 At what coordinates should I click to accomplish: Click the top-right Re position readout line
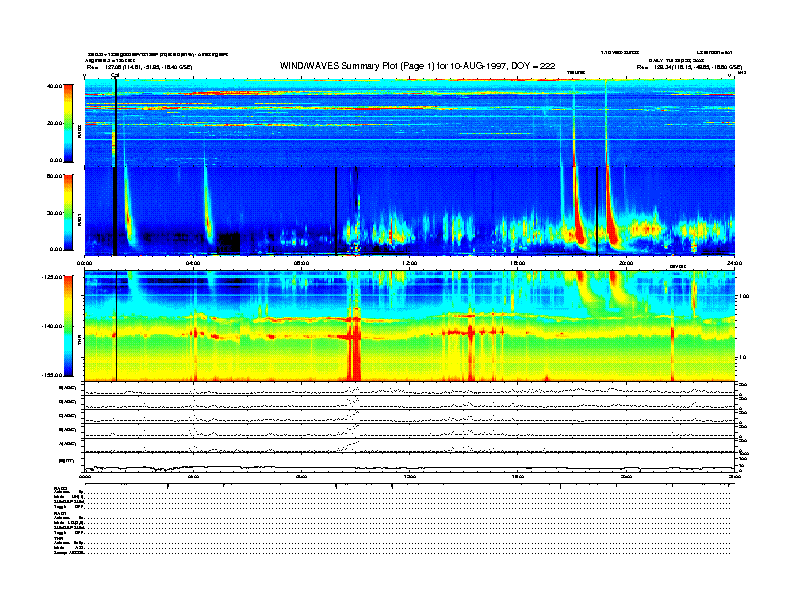click(689, 67)
